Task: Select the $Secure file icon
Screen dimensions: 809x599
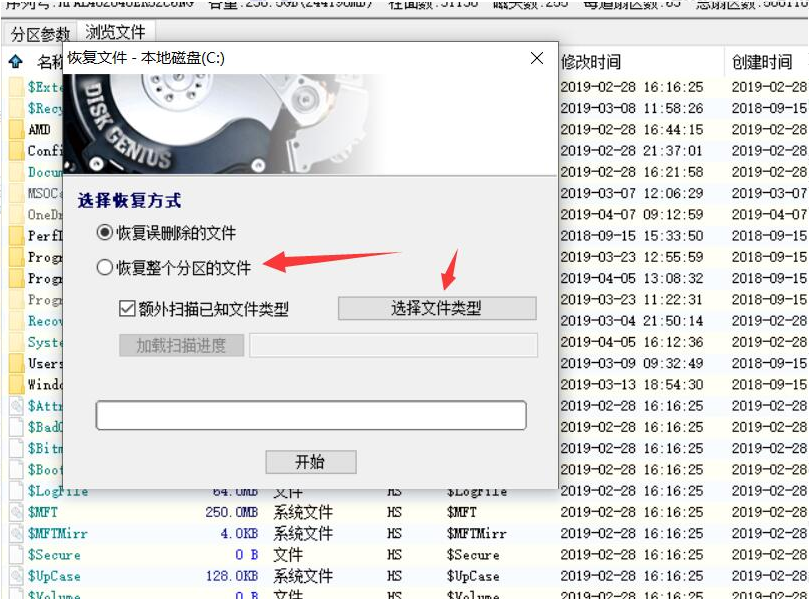Action: coord(17,555)
